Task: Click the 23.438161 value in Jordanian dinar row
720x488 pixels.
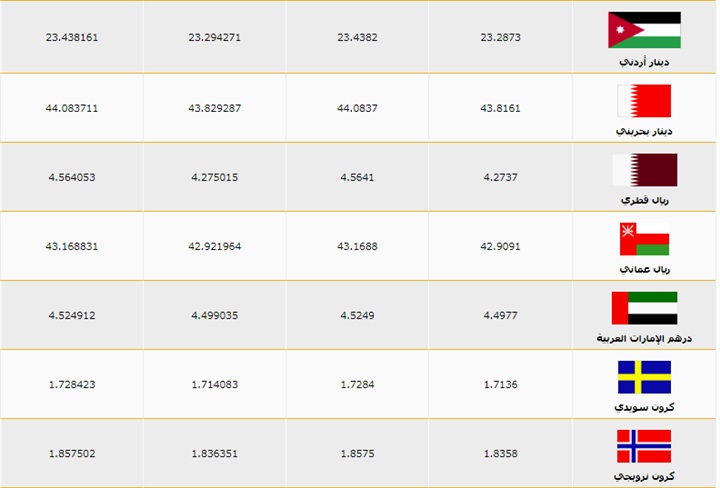Action: (72, 37)
